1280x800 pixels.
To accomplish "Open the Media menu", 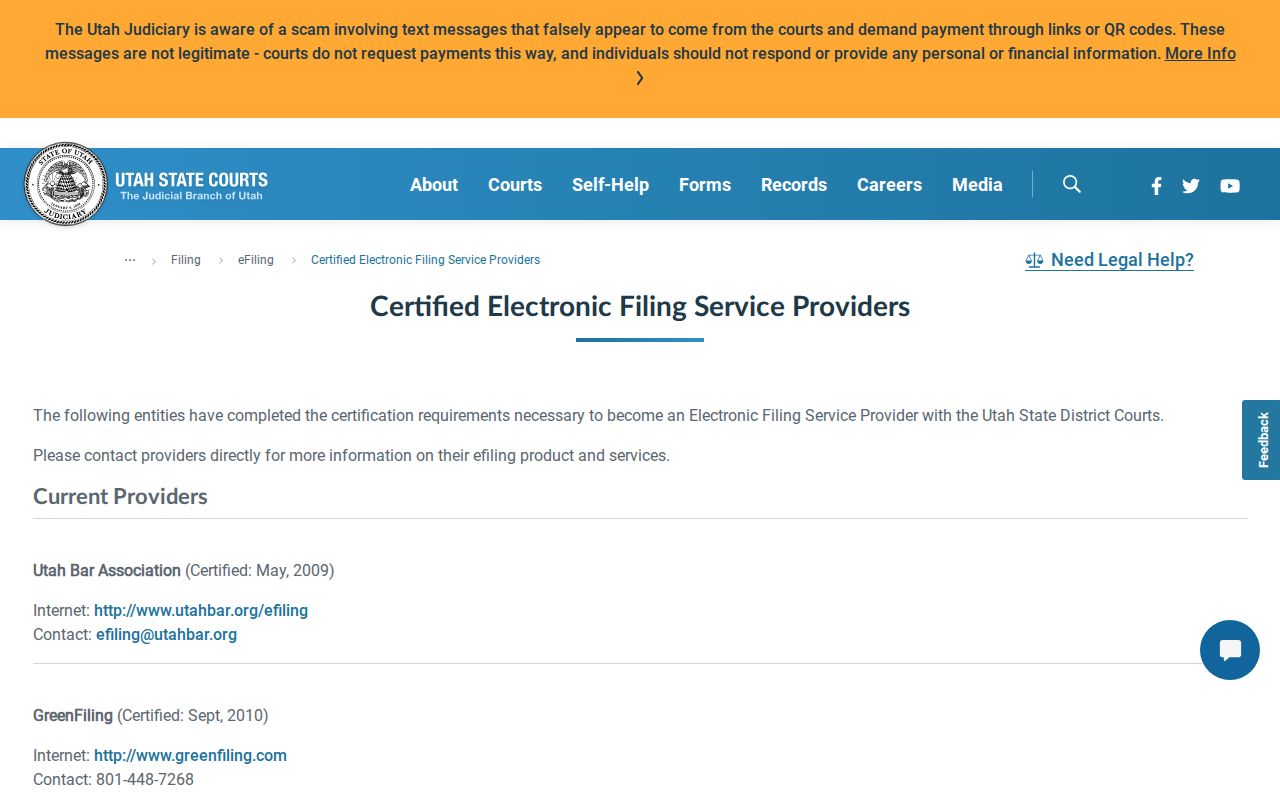I will click(x=977, y=184).
